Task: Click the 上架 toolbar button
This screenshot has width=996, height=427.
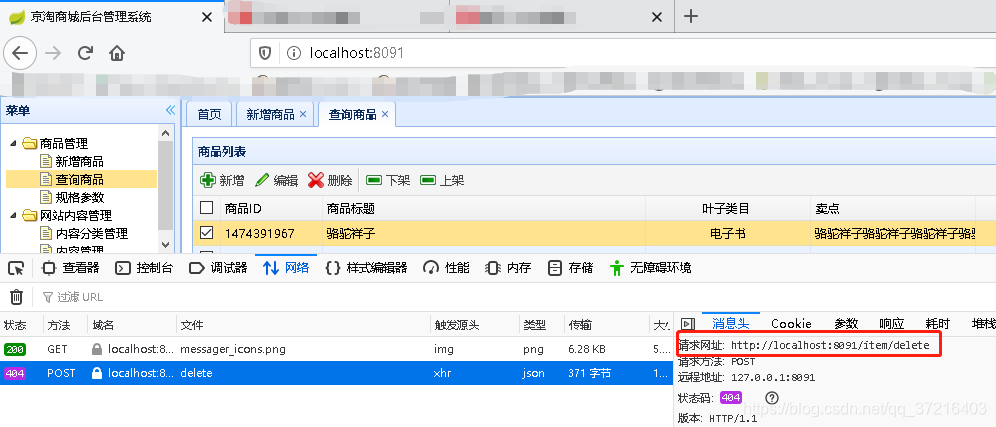Action: (x=442, y=180)
